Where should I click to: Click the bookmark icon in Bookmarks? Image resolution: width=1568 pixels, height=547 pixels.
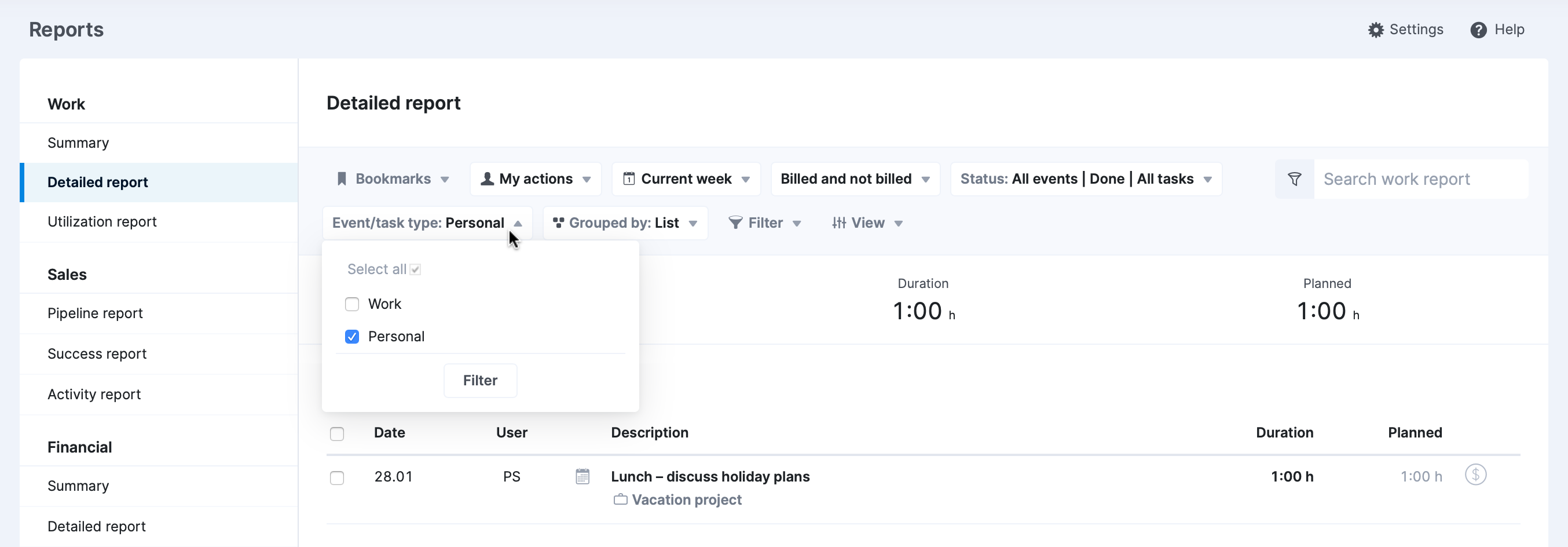342,179
